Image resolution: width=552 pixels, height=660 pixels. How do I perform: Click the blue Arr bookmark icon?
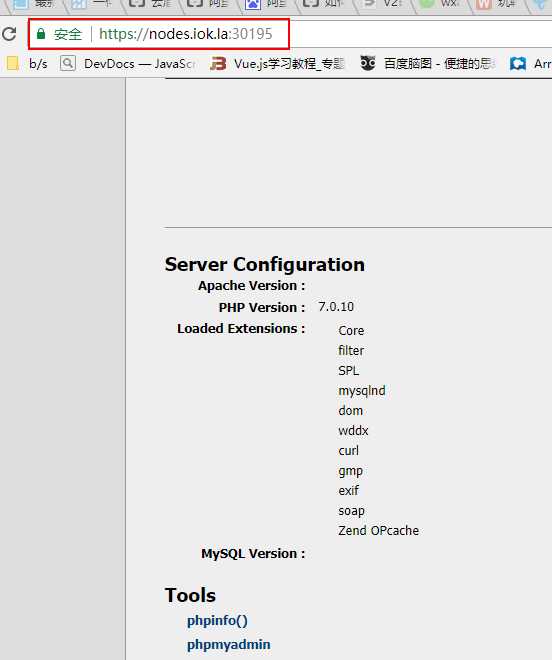(517, 64)
